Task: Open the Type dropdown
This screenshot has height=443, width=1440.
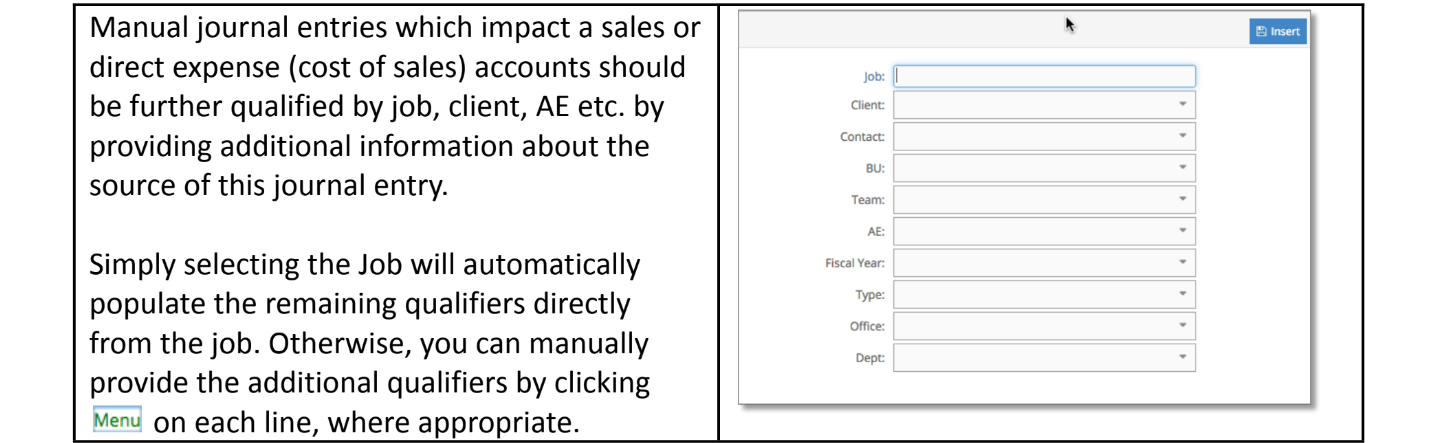Action: pyautogui.click(x=1044, y=294)
